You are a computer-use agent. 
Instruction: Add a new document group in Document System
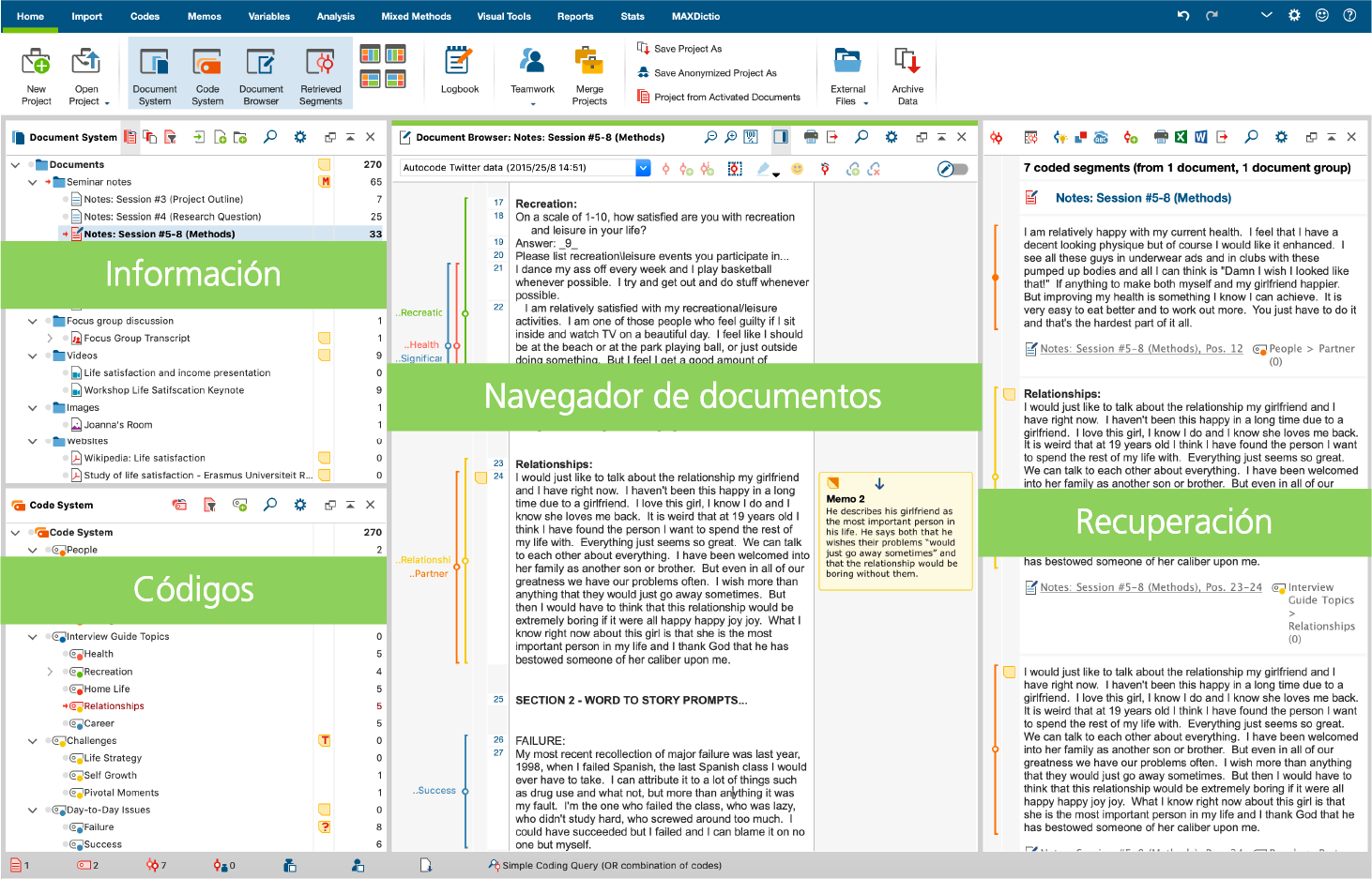240,137
